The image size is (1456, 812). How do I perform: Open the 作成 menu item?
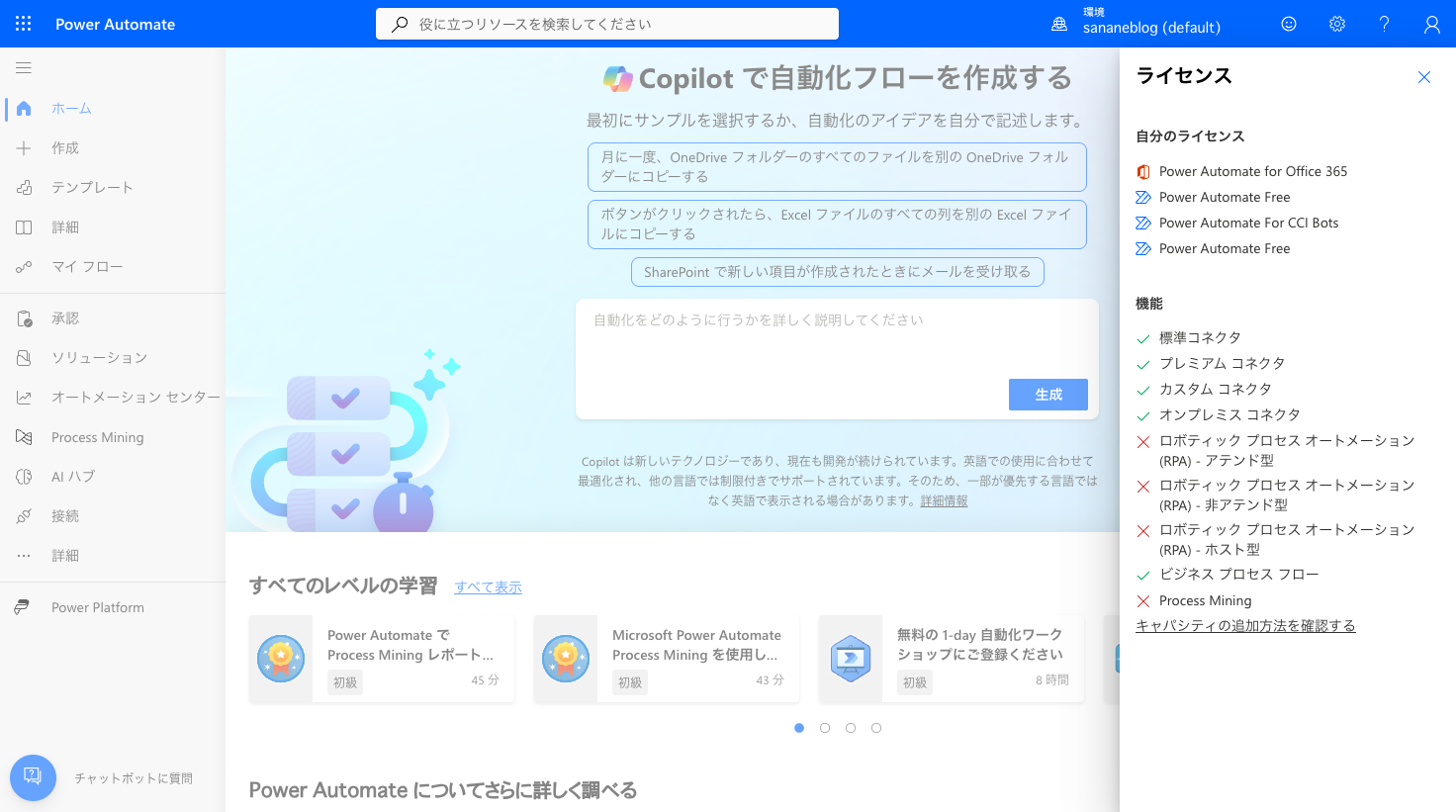pyautogui.click(x=113, y=148)
